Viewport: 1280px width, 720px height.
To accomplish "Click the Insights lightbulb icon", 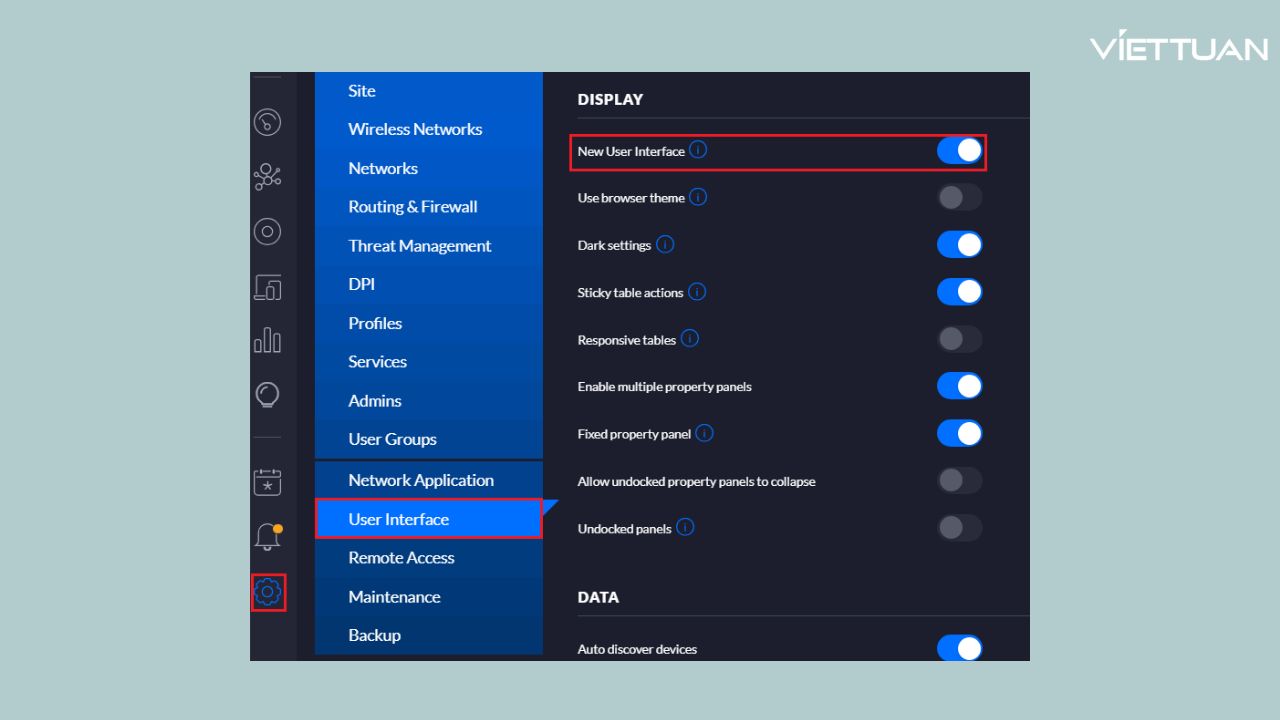I will 267,395.
